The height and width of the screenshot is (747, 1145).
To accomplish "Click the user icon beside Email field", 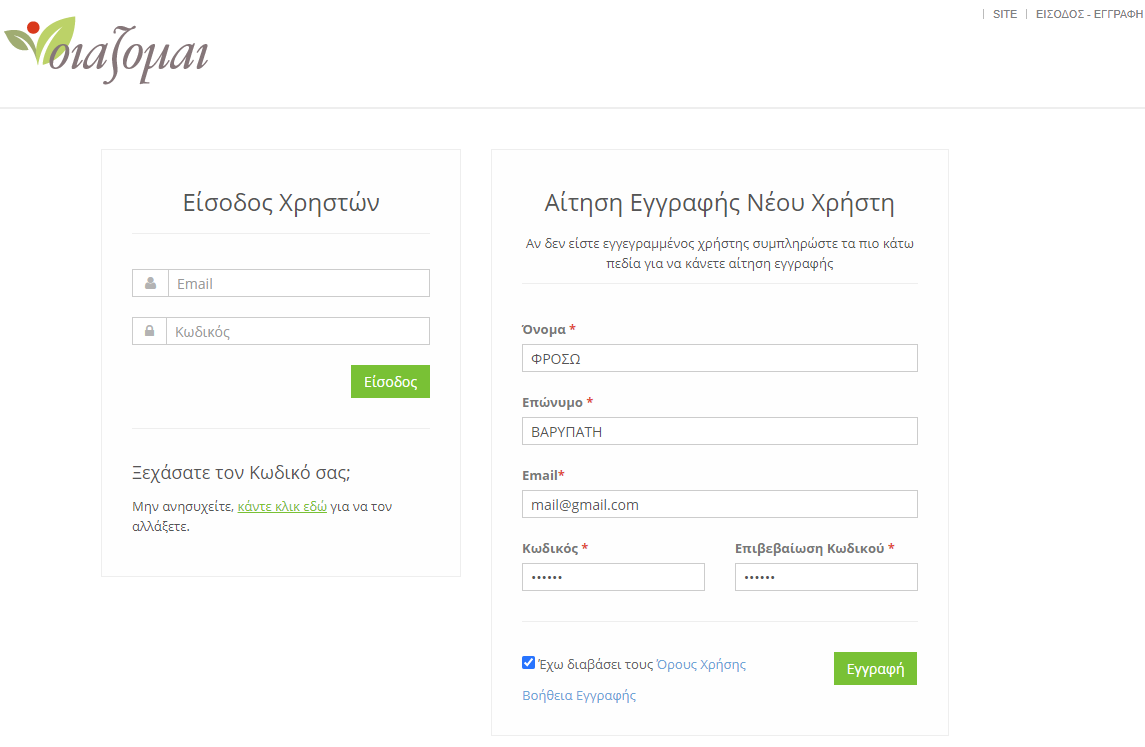I will [x=150, y=283].
